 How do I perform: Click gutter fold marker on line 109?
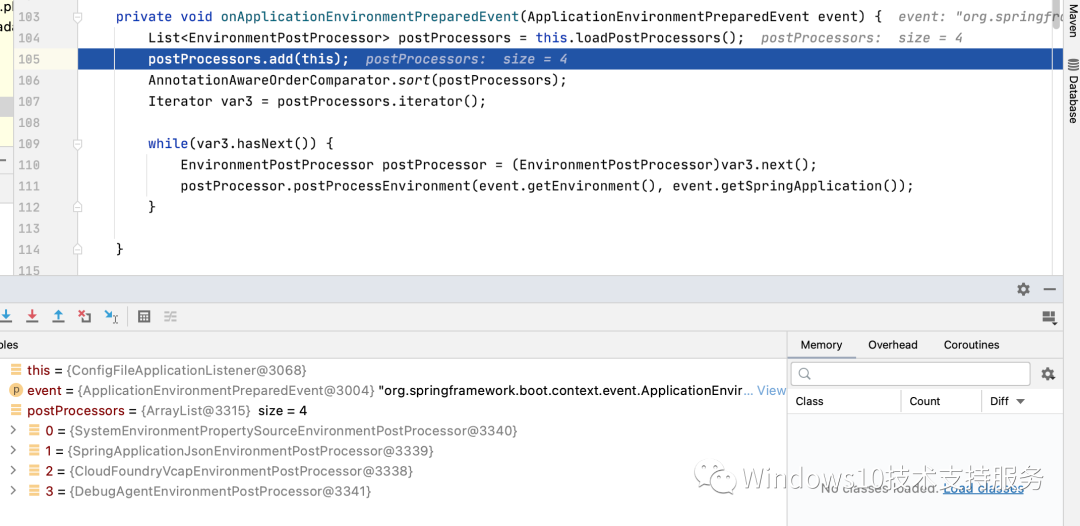[77, 144]
